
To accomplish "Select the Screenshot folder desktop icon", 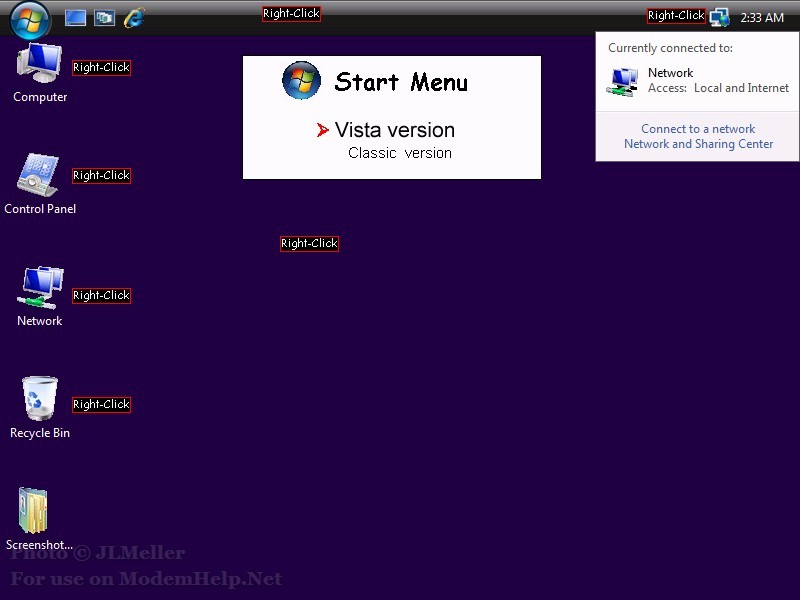I will pos(39,519).
